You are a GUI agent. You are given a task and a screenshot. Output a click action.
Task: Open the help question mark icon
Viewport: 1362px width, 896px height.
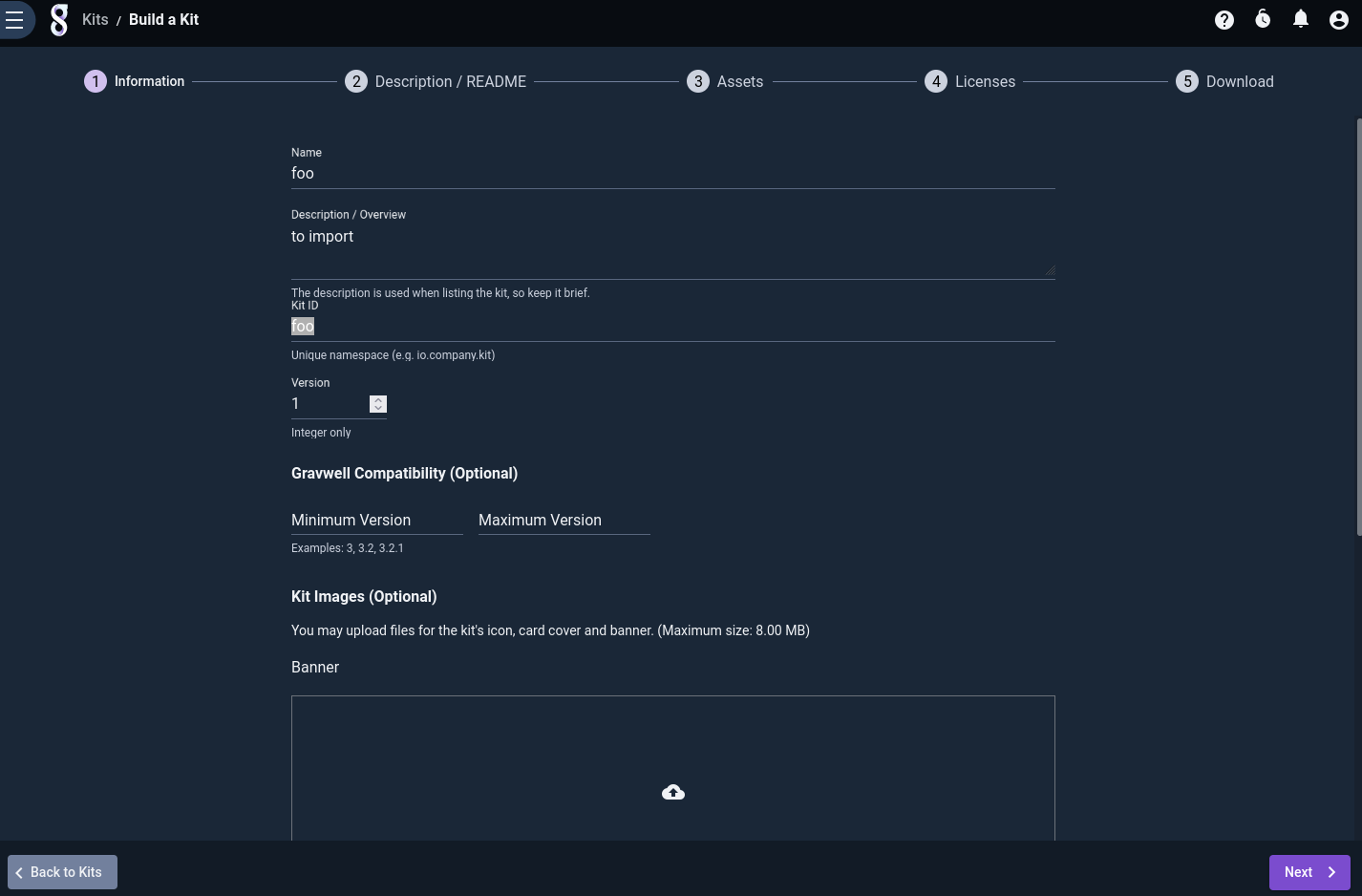1224,20
